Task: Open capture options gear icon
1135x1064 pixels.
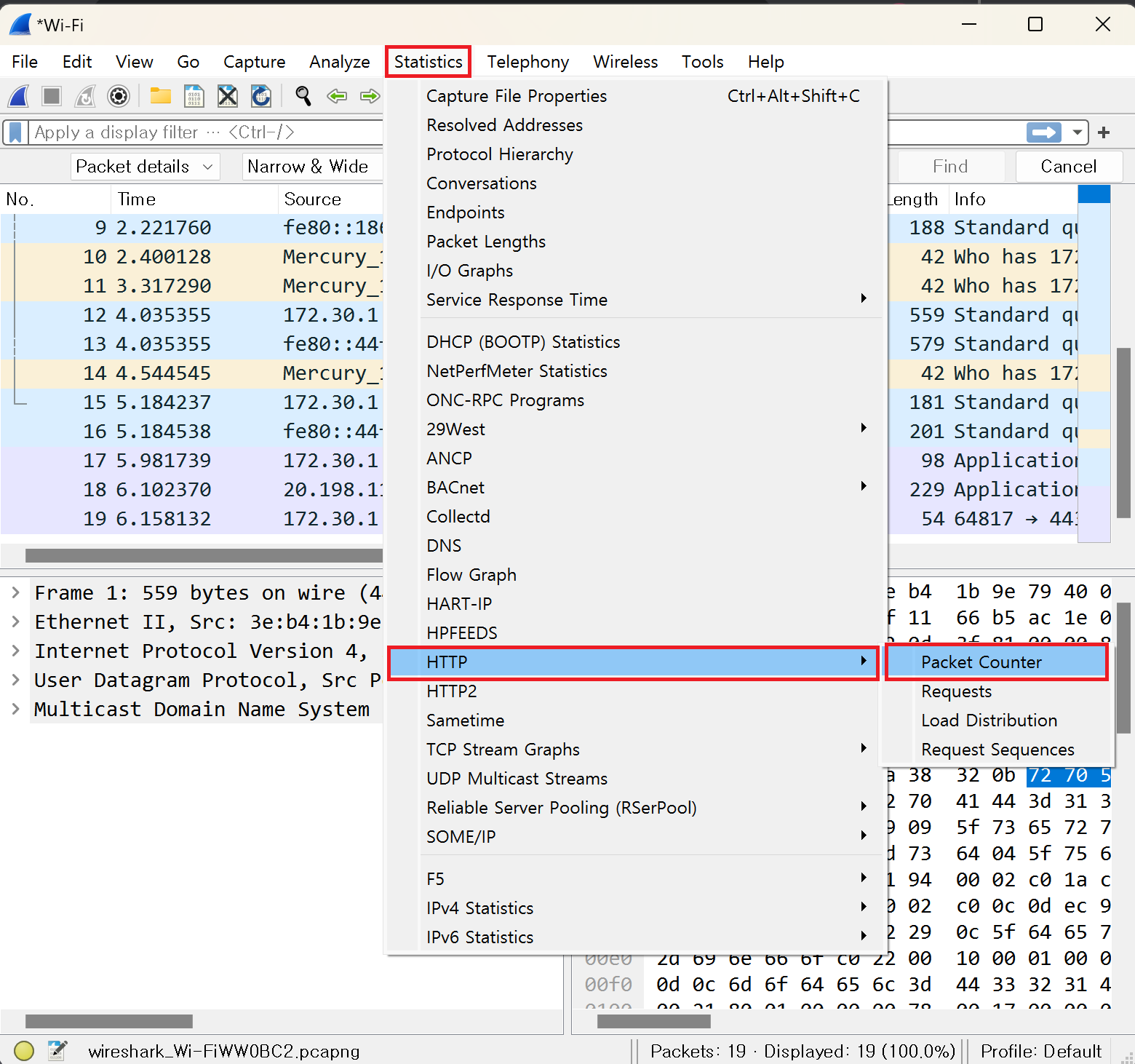Action: (119, 96)
